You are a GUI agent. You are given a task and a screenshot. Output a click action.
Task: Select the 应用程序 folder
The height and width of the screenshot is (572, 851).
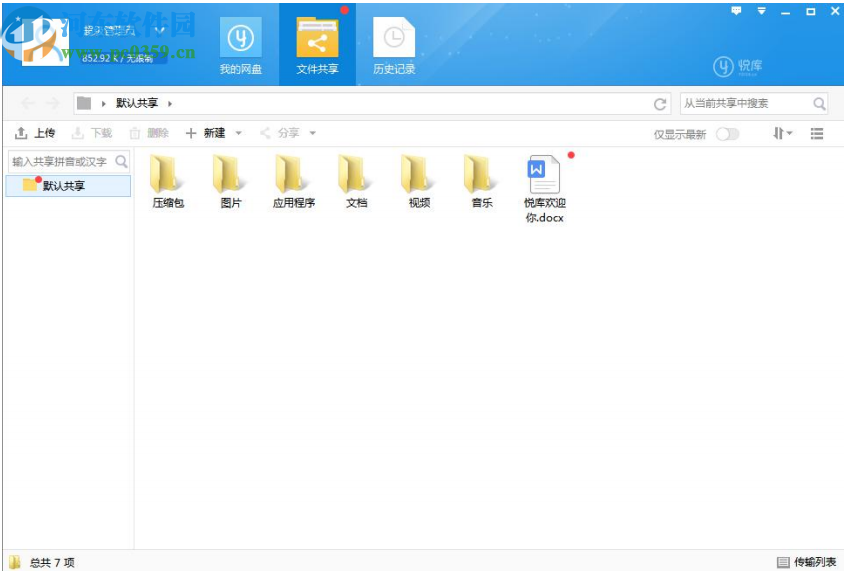[294, 182]
